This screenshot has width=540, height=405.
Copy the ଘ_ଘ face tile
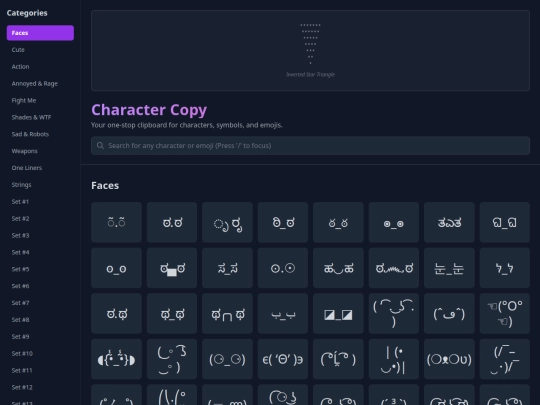click(505, 222)
